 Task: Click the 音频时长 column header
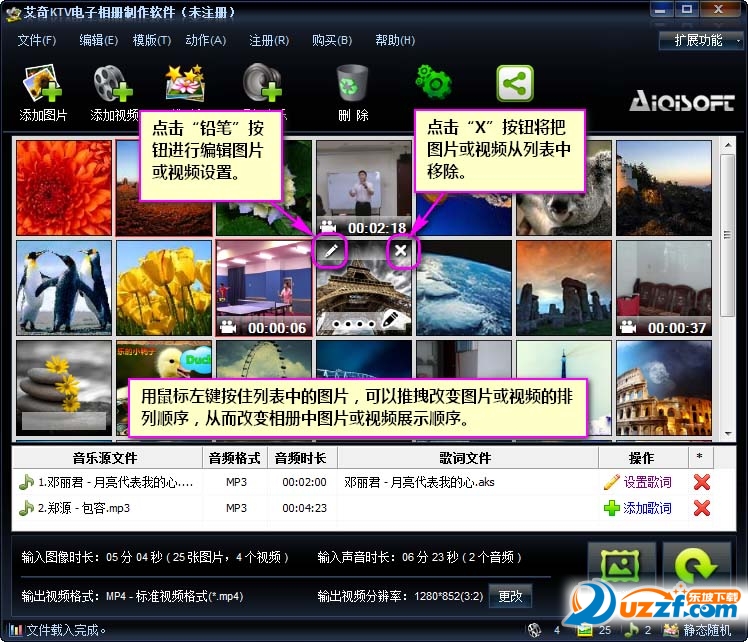[301, 458]
